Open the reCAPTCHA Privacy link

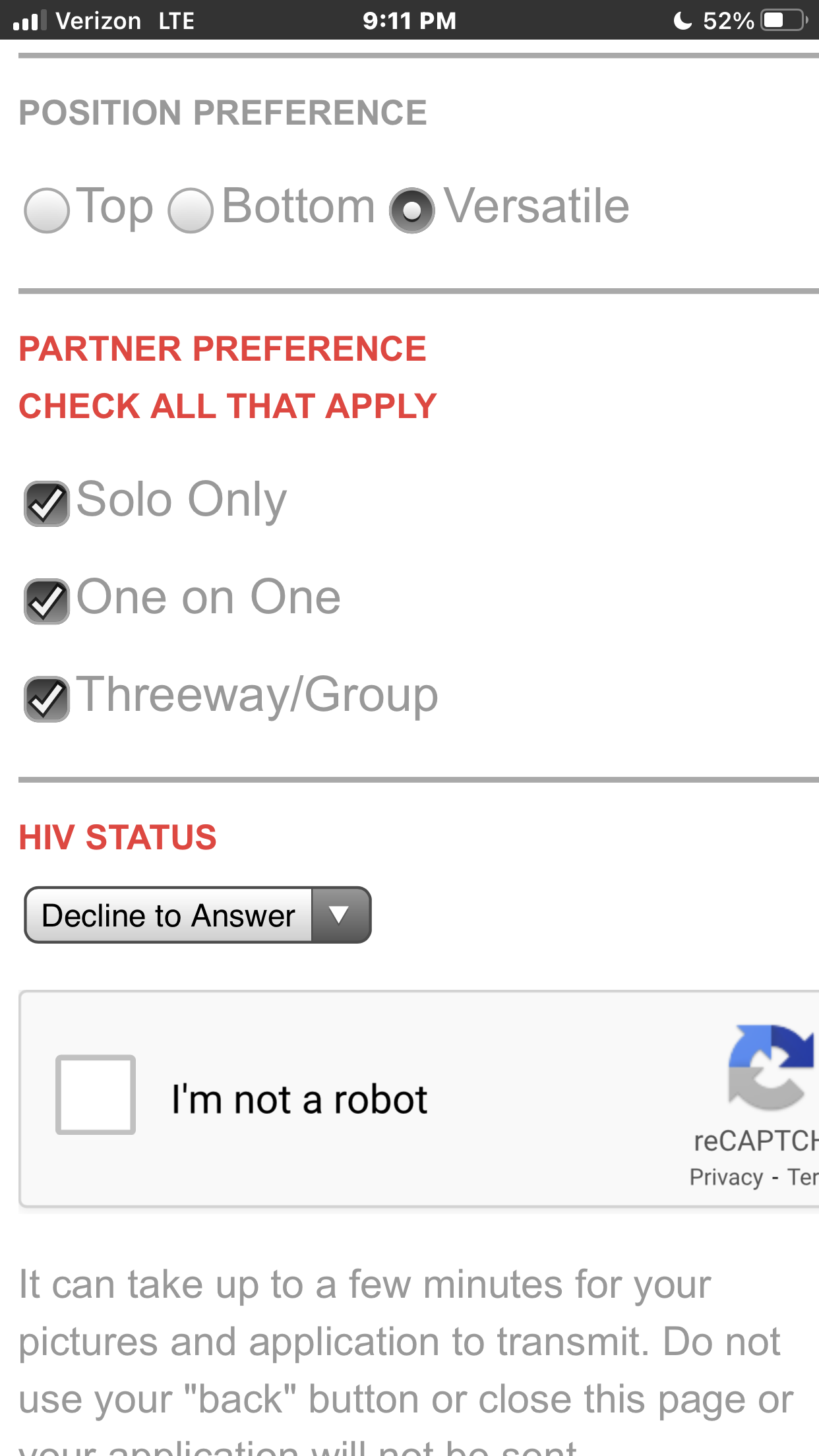[726, 1177]
